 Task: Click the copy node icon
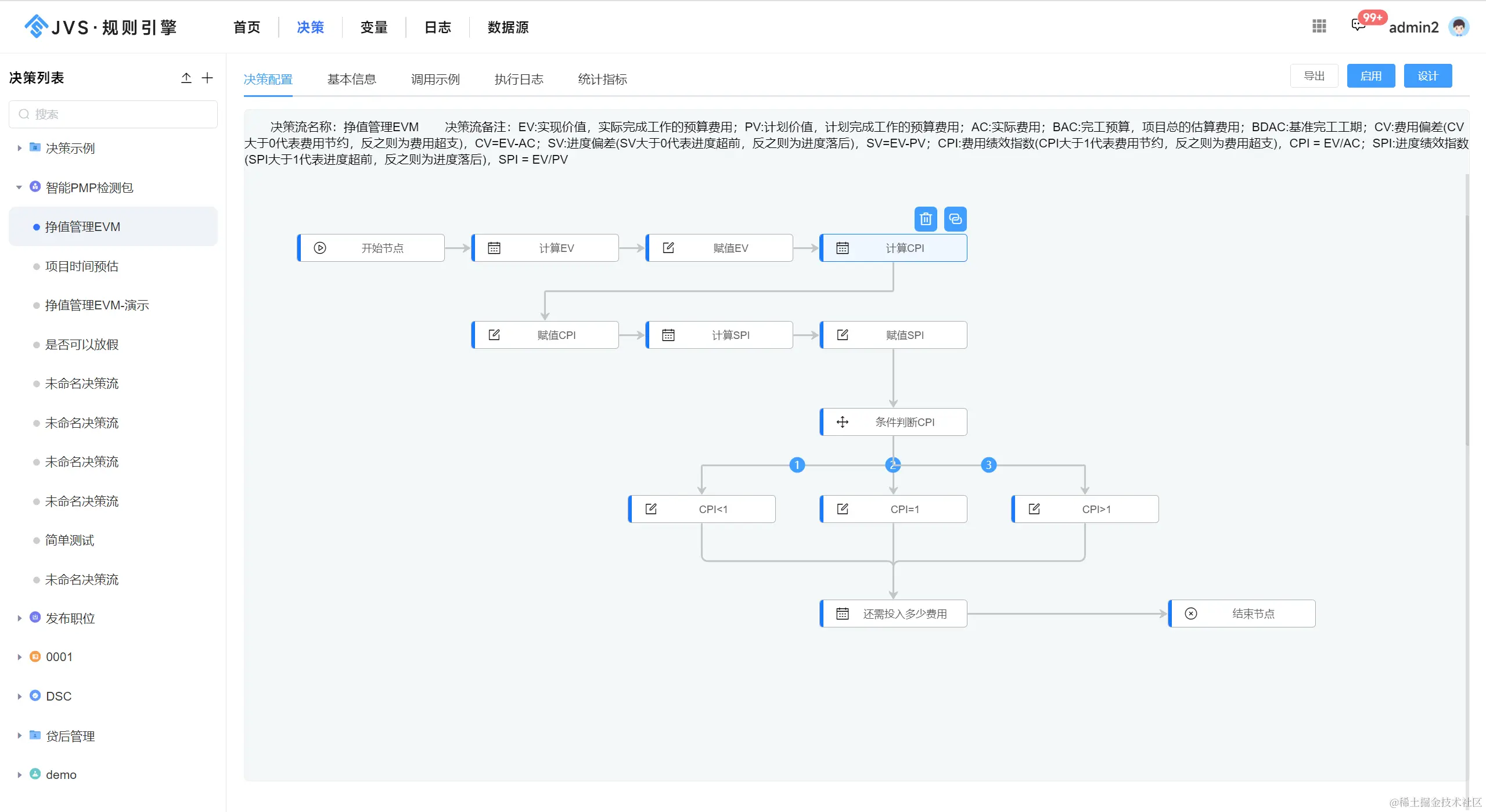click(x=955, y=219)
